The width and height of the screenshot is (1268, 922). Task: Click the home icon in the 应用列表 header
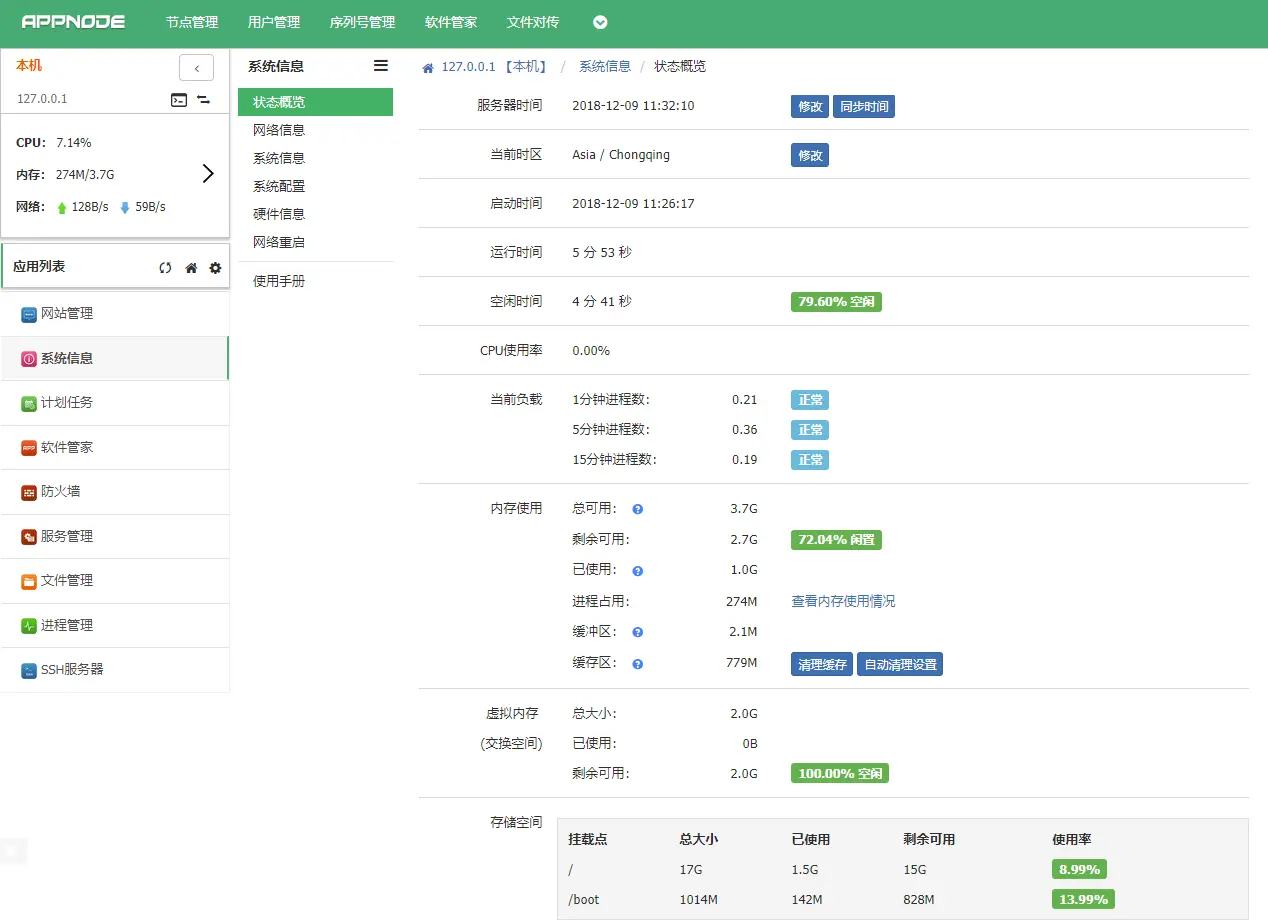click(x=190, y=267)
